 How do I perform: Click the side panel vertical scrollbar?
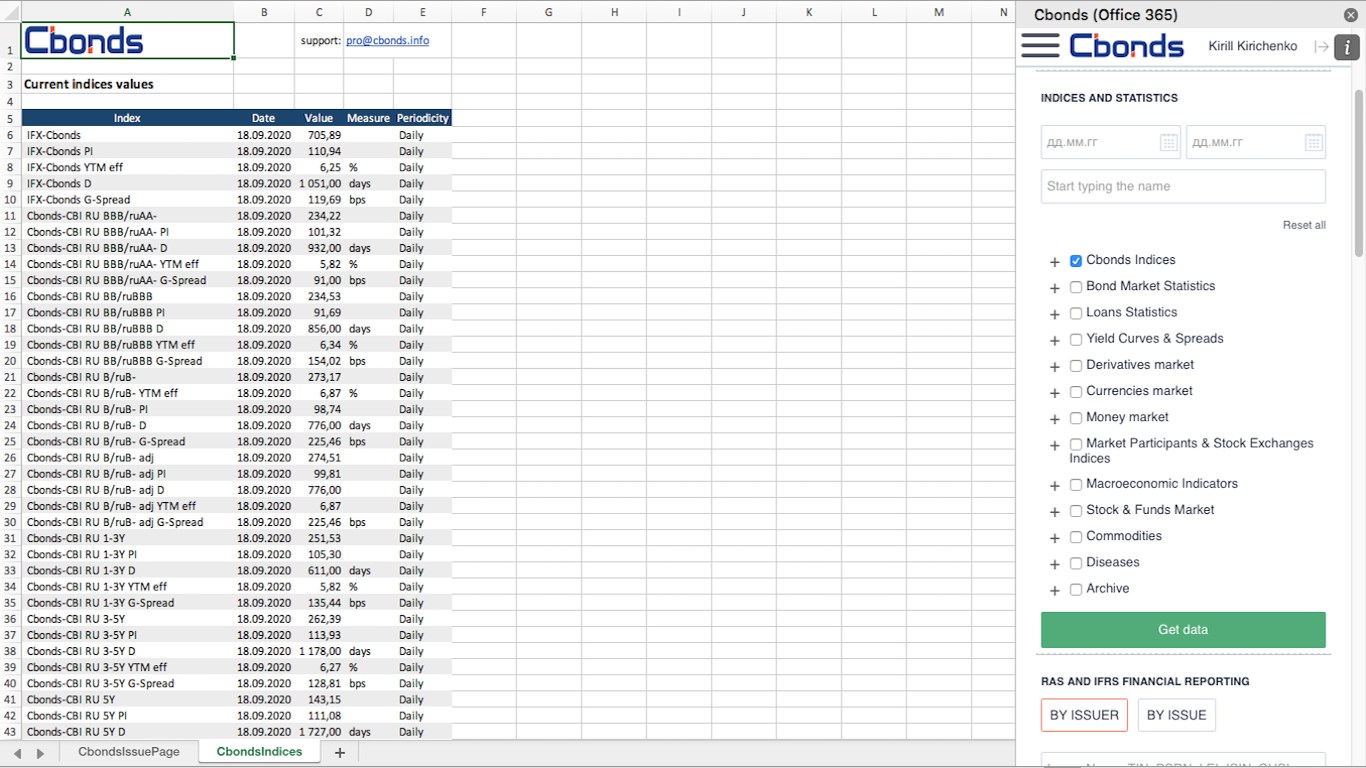coord(1359,174)
